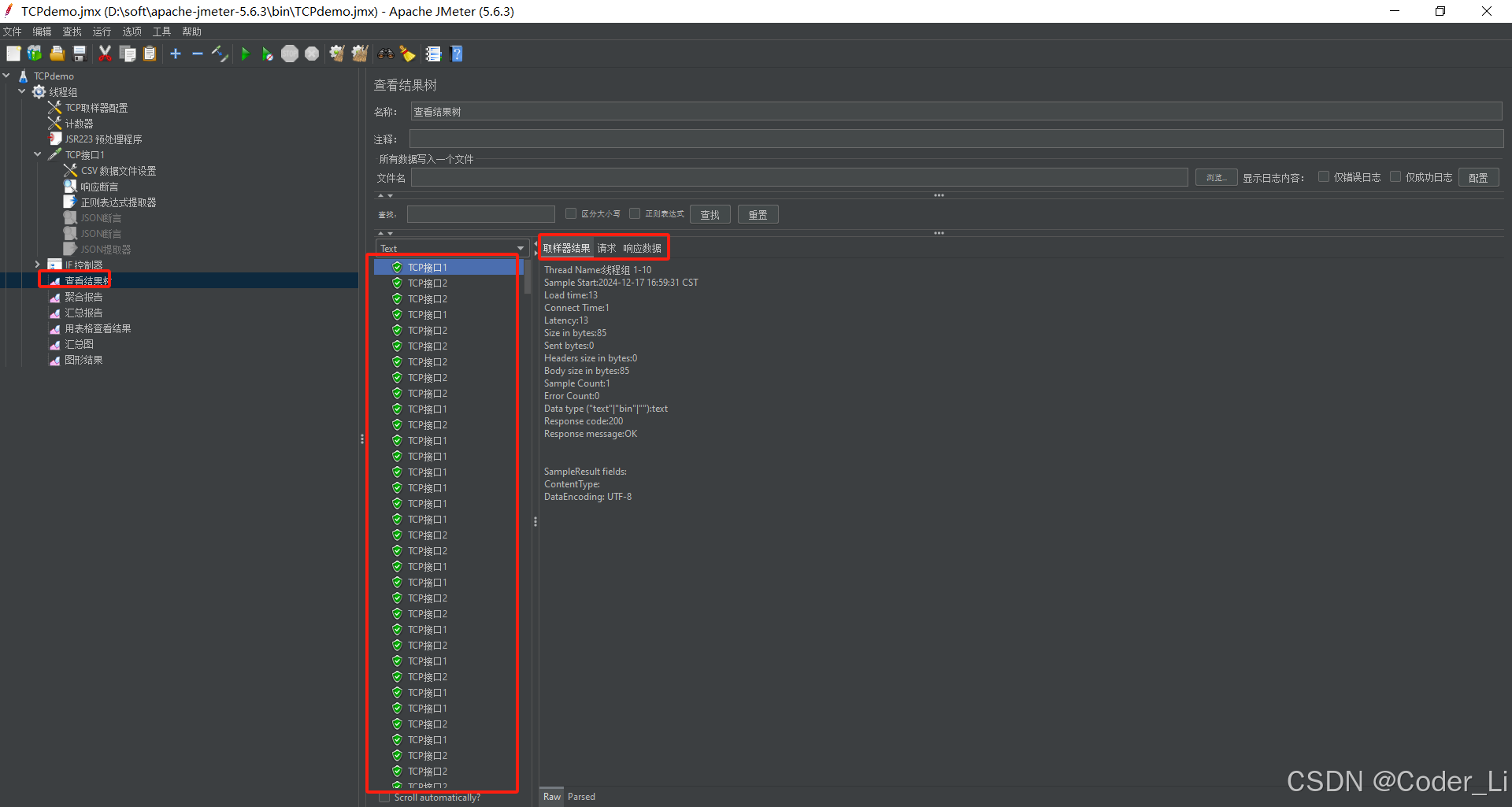Image resolution: width=1512 pixels, height=807 pixels.
Task: Open the 选项 menu
Action: pos(132,31)
